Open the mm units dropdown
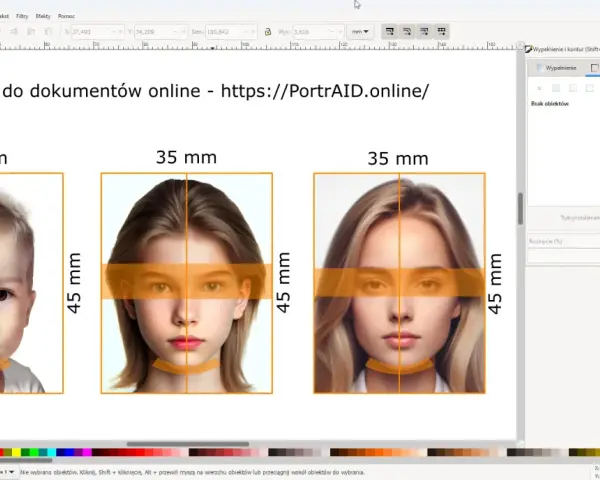Image resolution: width=600 pixels, height=480 pixels. pos(360,31)
